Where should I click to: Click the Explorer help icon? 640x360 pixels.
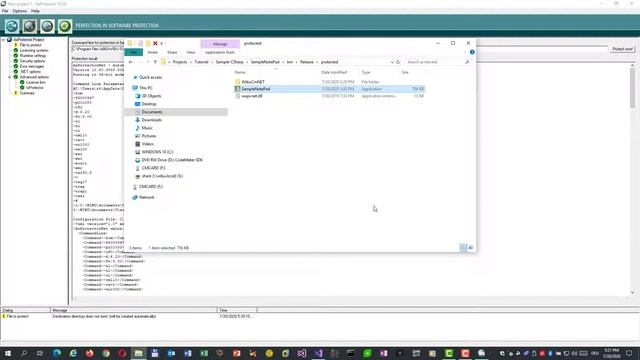[472, 52]
